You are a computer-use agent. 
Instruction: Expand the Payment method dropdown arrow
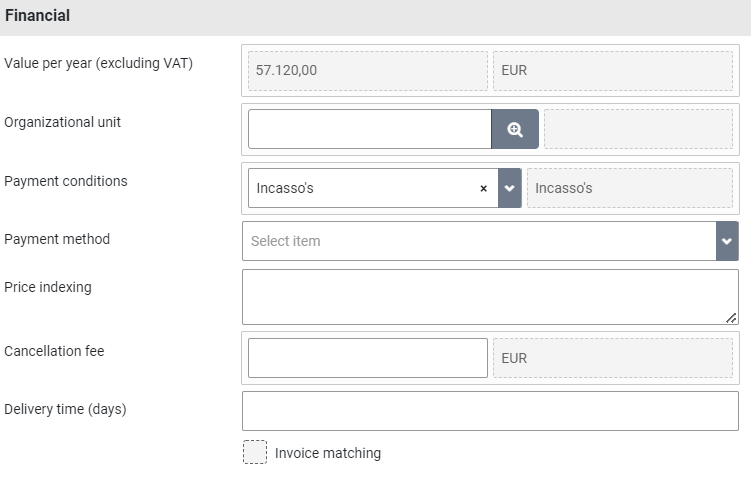727,241
